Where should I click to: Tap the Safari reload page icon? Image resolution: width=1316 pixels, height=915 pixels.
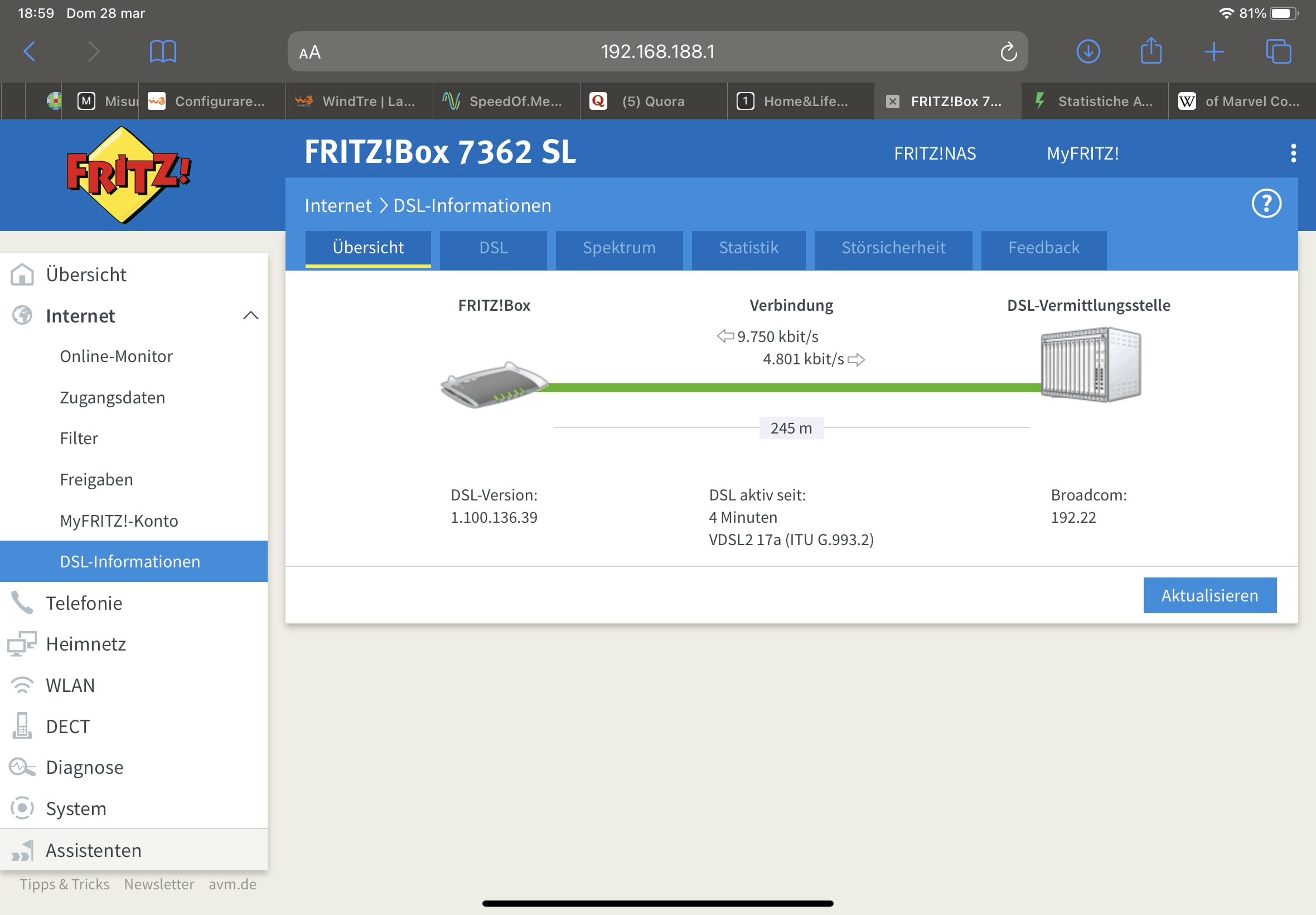[x=1008, y=52]
